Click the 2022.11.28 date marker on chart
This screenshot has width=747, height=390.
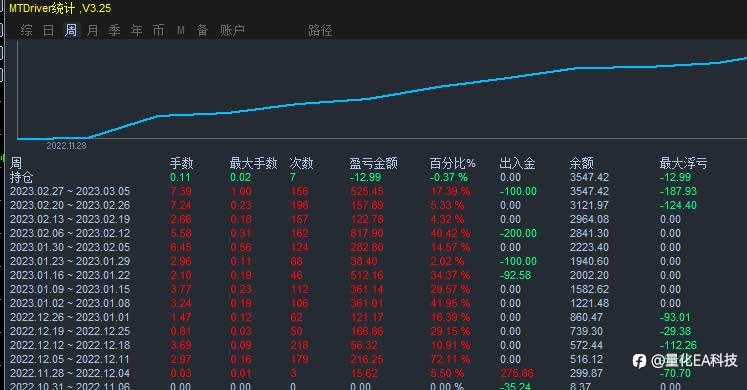66,146
